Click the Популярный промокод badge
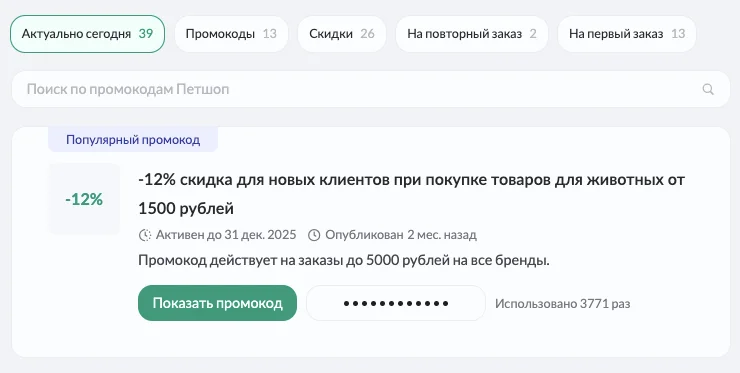This screenshot has height=373, width=740. point(133,140)
